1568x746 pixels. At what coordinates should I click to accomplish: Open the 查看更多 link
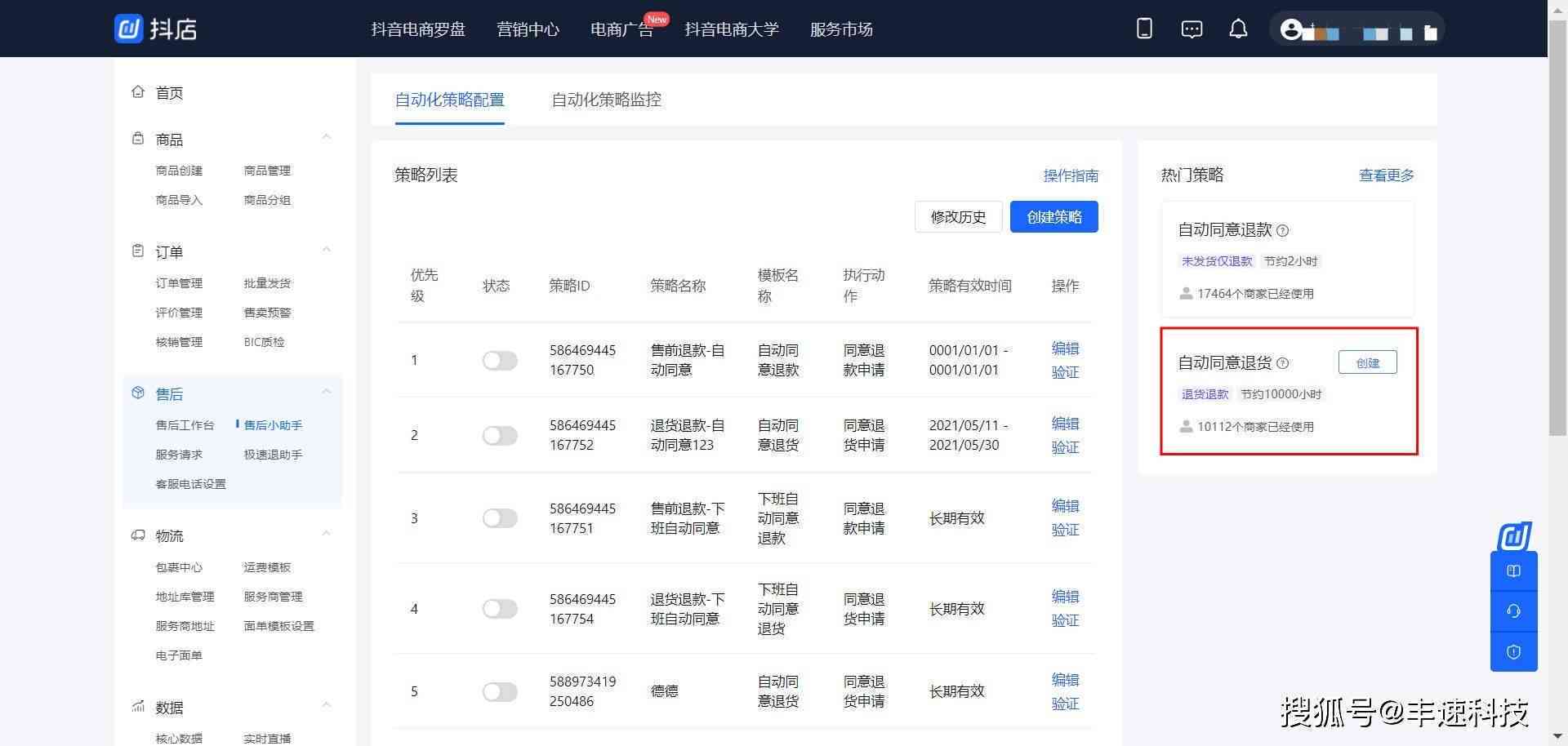(x=1386, y=175)
